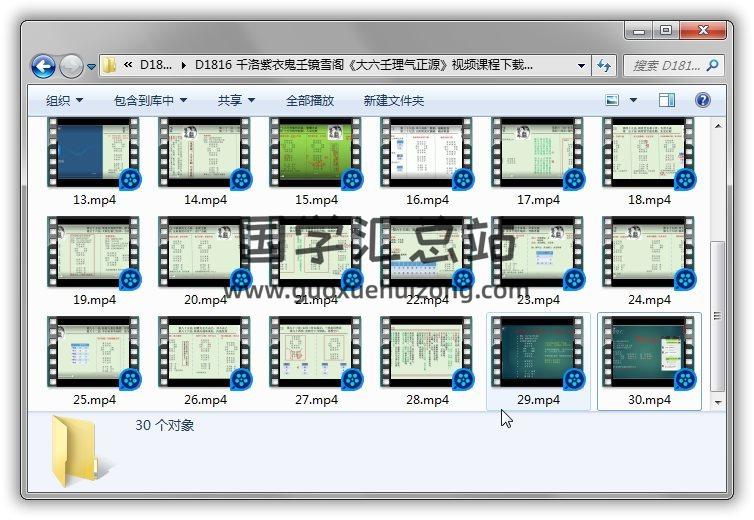This screenshot has width=754, height=520.
Task: Click the player badge icon on 17.mp4
Action: click(x=574, y=180)
